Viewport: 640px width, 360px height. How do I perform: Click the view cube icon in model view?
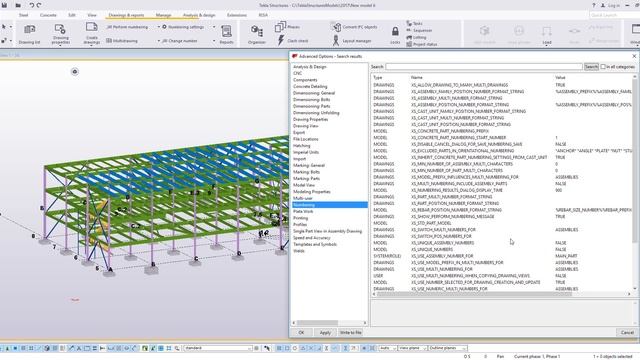tap(75, 72)
